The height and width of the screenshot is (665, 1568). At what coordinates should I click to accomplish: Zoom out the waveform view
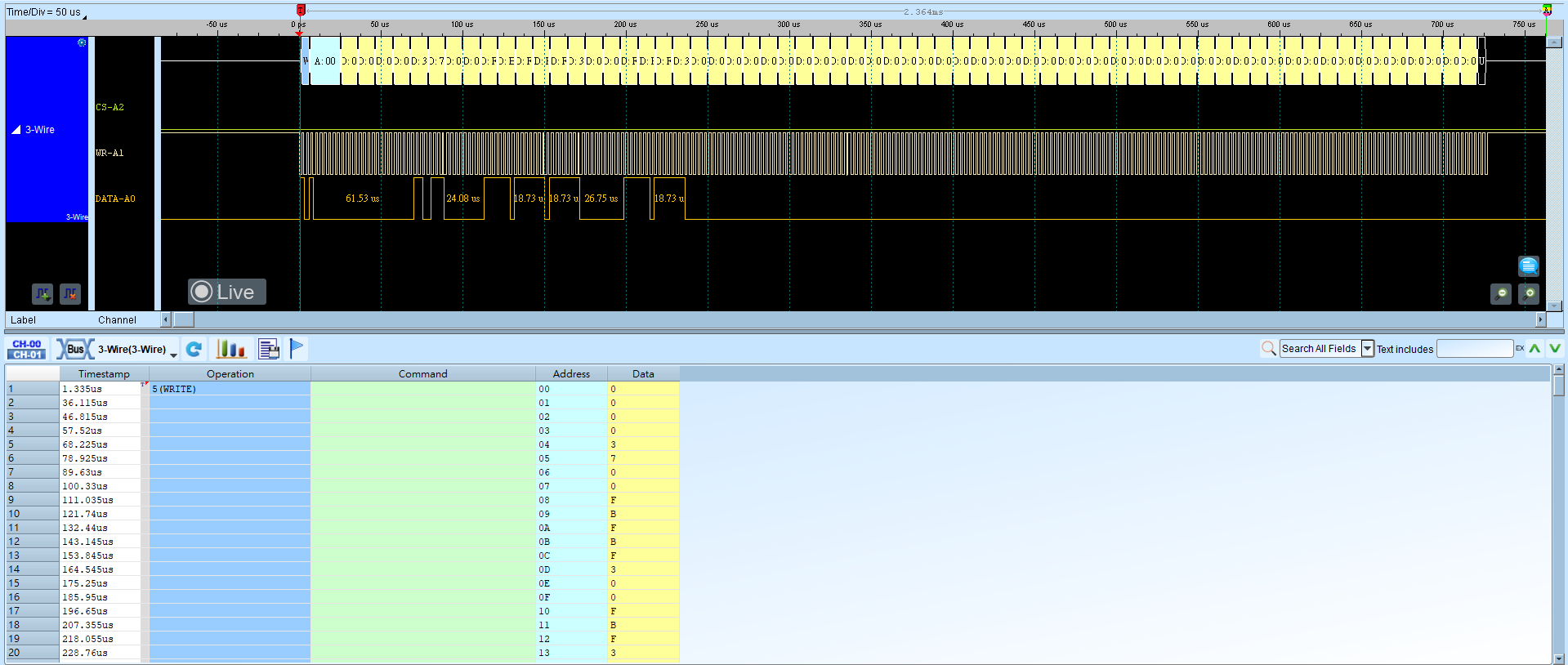1501,294
